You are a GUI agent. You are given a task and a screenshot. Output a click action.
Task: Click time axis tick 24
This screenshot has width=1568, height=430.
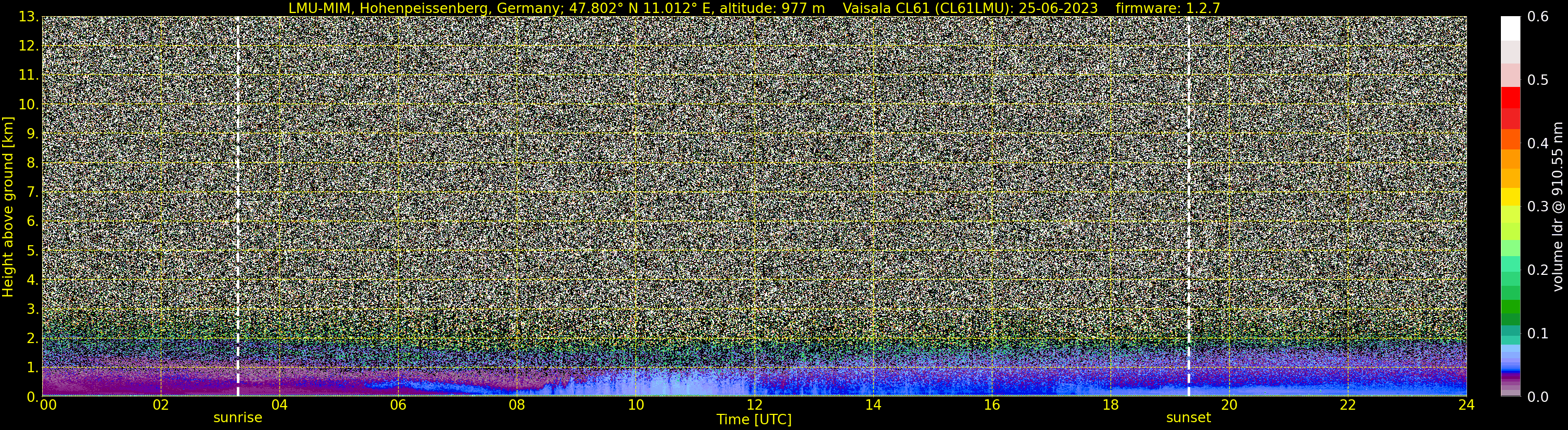pos(1467,405)
